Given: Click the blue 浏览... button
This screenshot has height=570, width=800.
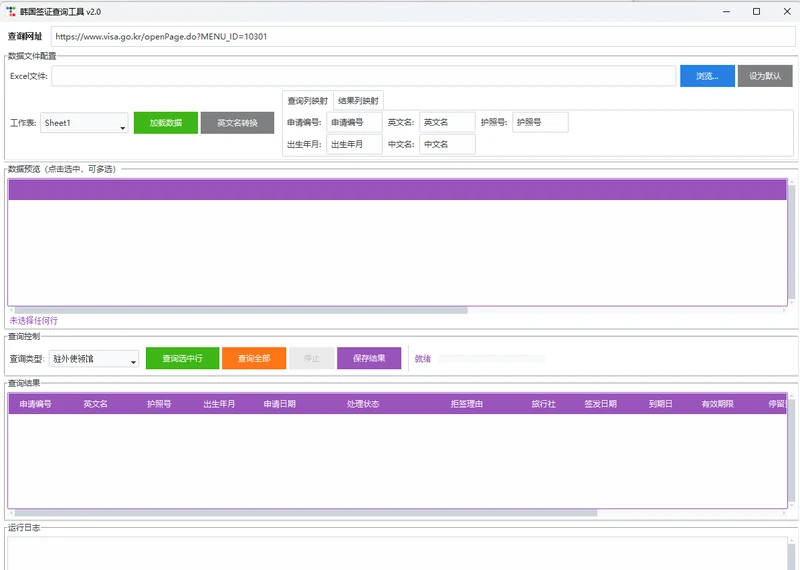Looking at the screenshot, I should click(x=707, y=76).
